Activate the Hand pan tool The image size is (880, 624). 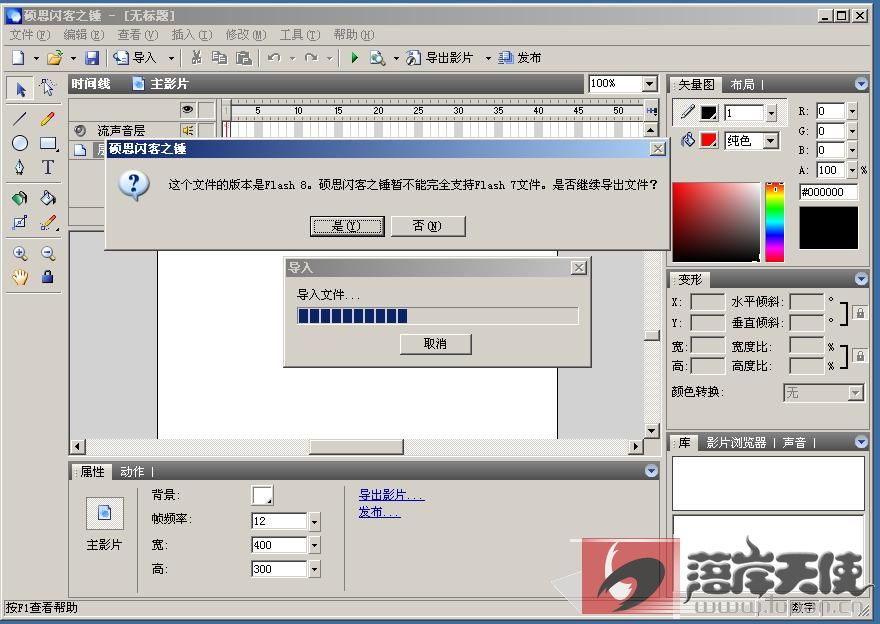tap(20, 277)
